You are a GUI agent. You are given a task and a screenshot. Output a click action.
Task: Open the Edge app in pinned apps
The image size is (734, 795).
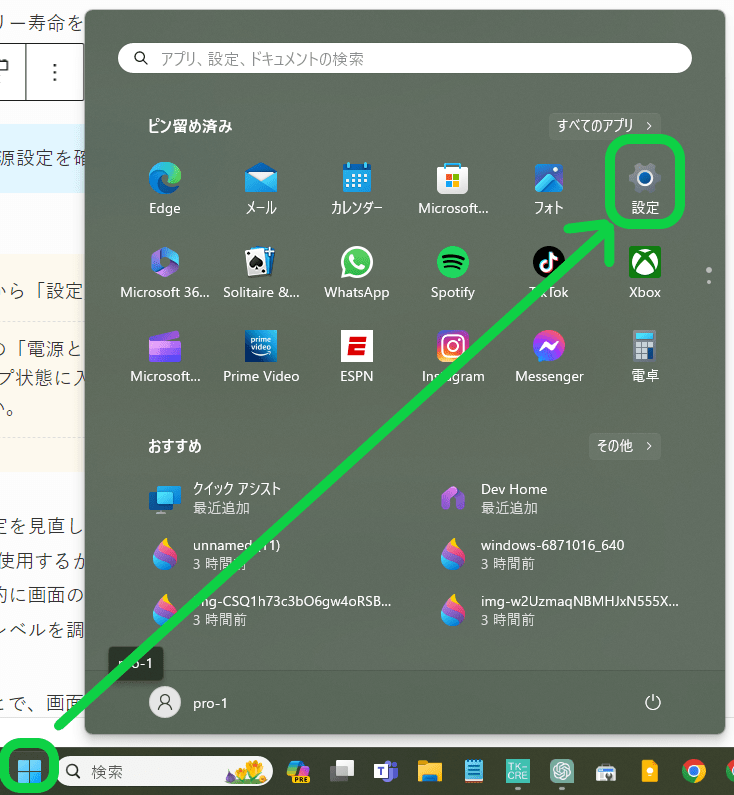[x=165, y=189]
